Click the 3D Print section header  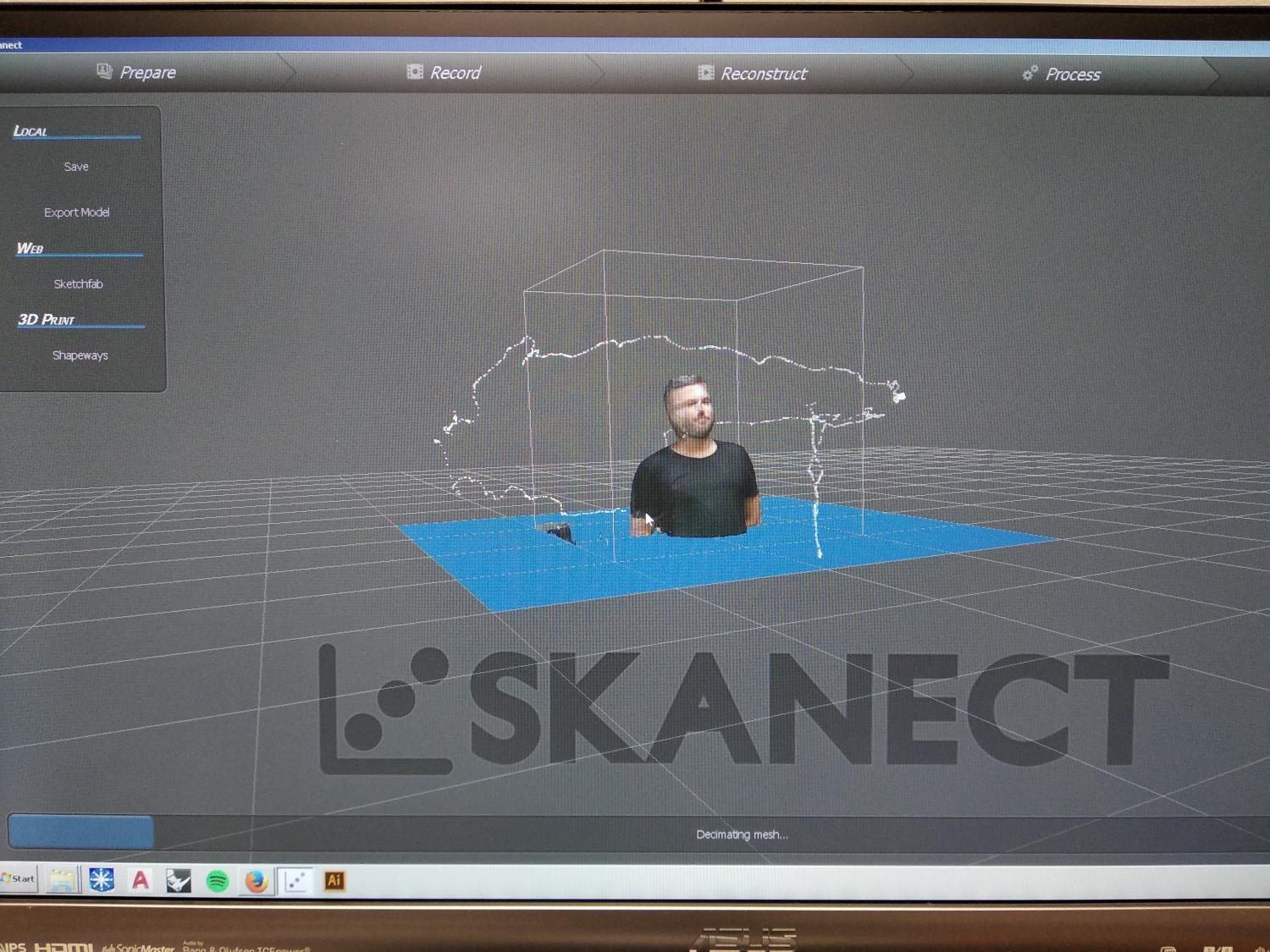coord(47,319)
